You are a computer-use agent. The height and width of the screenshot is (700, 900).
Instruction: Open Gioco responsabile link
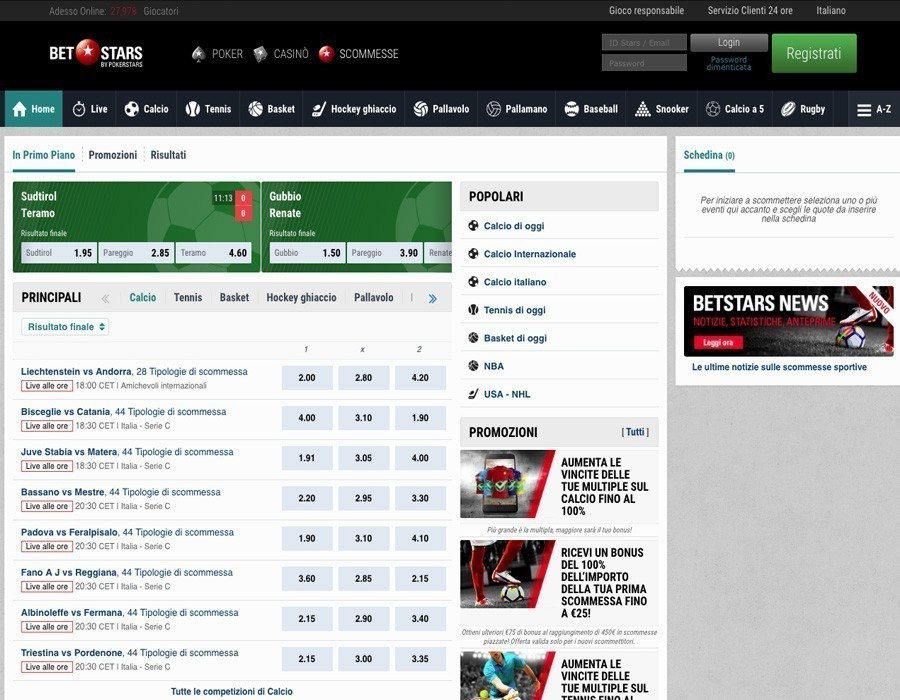(646, 10)
